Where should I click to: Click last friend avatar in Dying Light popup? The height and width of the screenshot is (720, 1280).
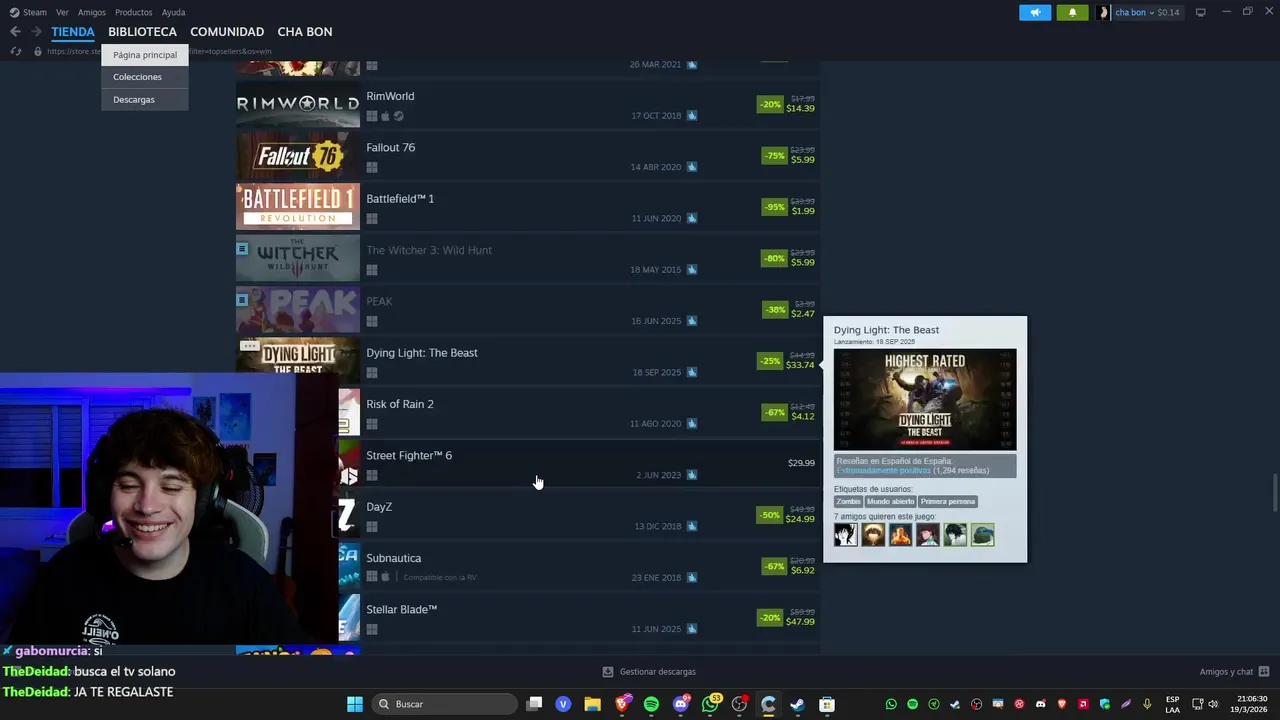[x=982, y=535]
